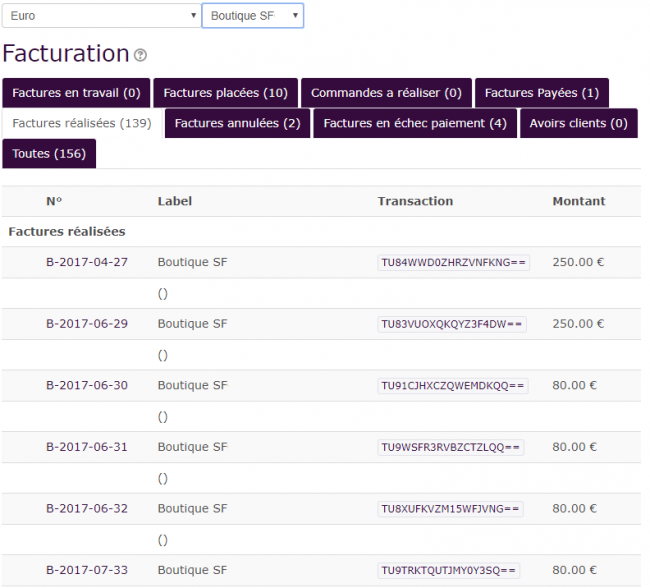Open the Factures placées (10) tab

(x=225, y=93)
